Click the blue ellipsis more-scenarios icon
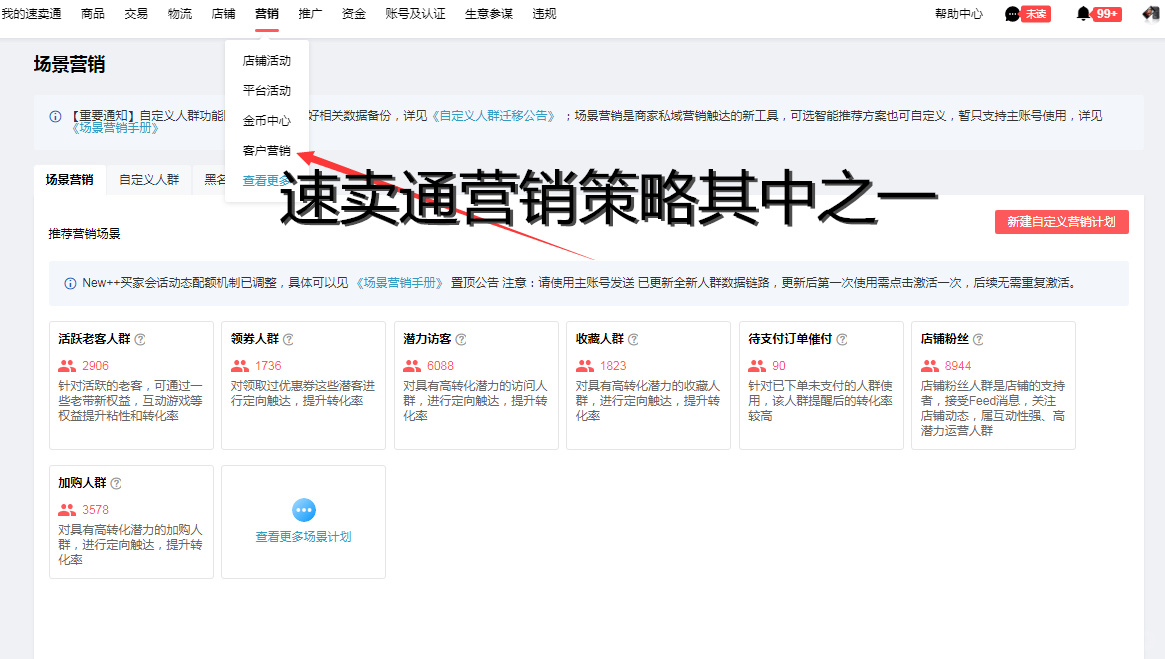This screenshot has height=659, width=1165. coord(304,510)
